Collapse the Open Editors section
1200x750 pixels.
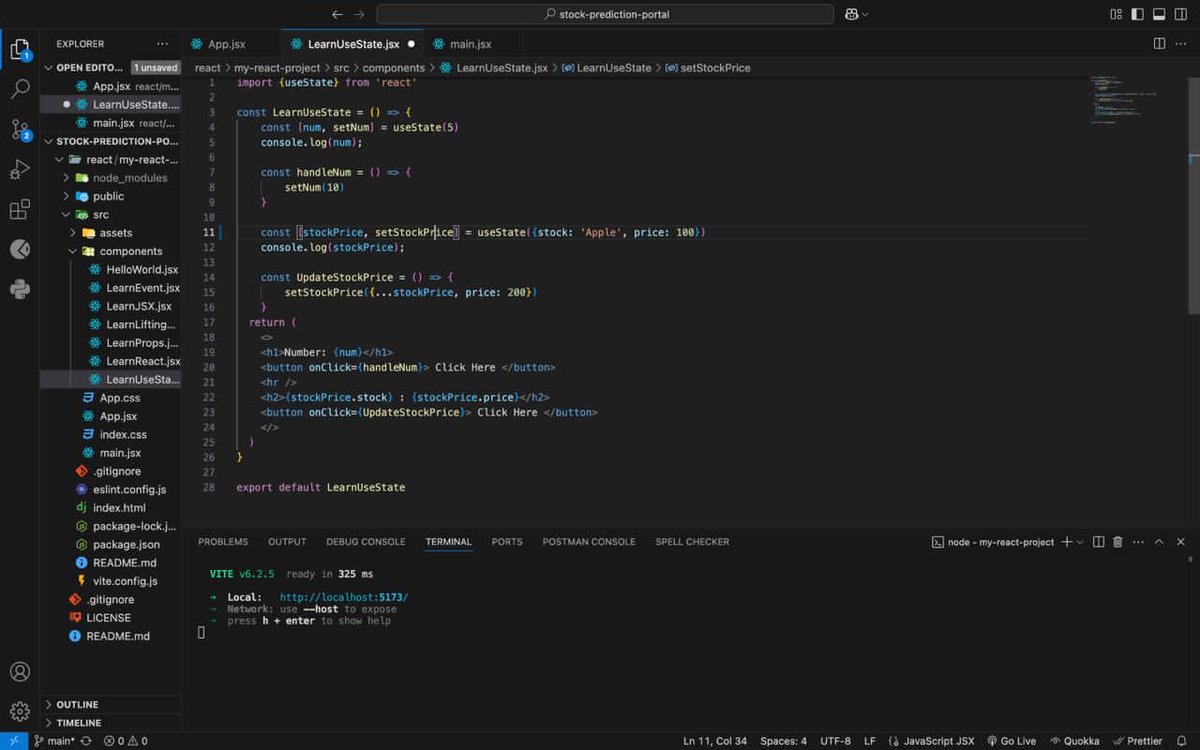(49, 68)
